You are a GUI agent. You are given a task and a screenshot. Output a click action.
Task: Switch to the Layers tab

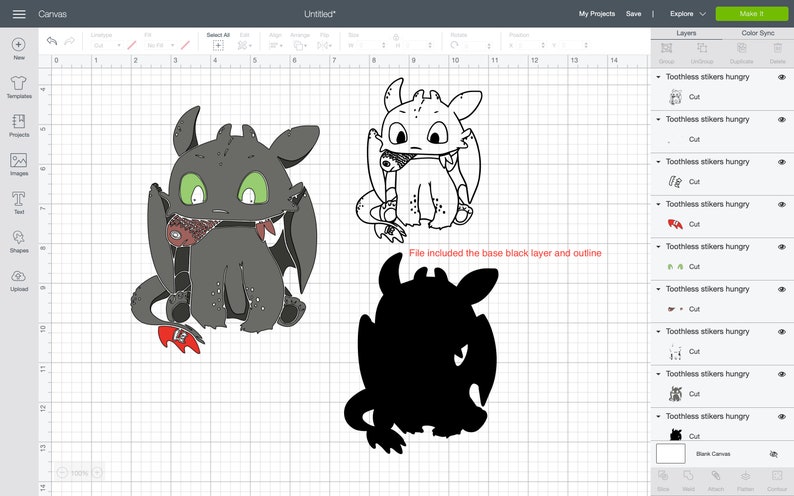coord(686,33)
